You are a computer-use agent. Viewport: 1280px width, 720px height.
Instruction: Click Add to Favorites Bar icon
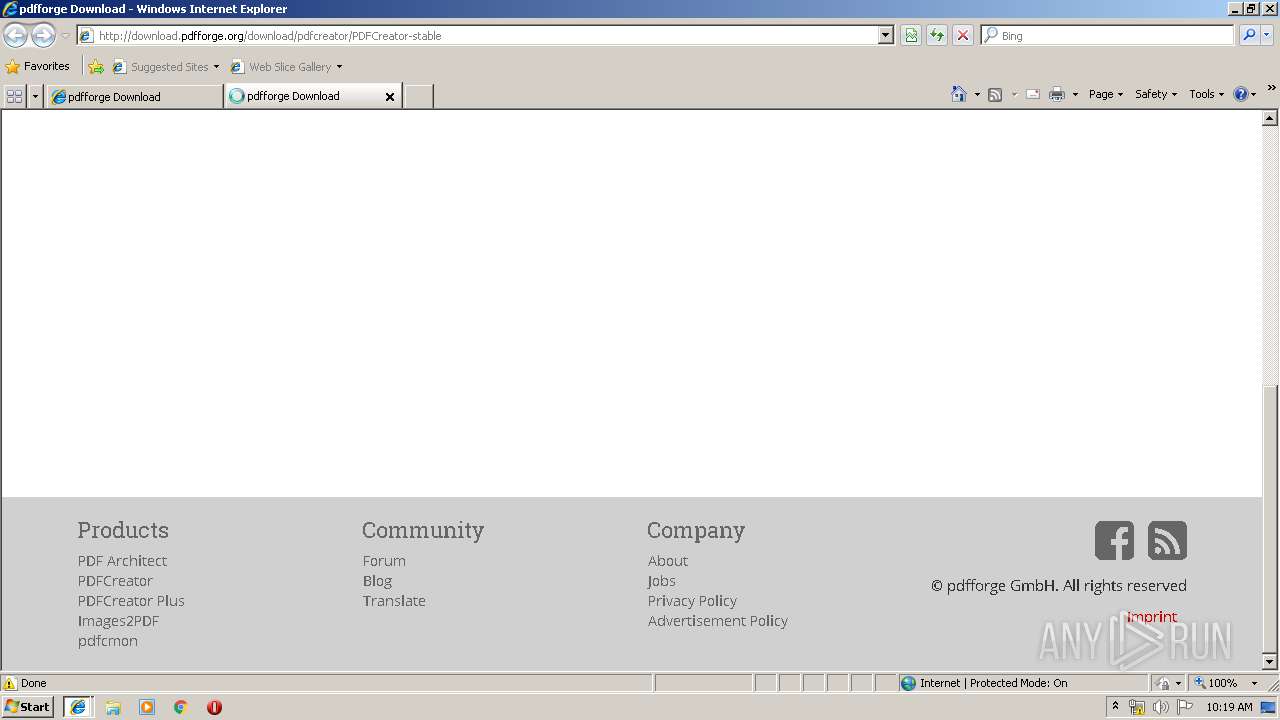[96, 67]
